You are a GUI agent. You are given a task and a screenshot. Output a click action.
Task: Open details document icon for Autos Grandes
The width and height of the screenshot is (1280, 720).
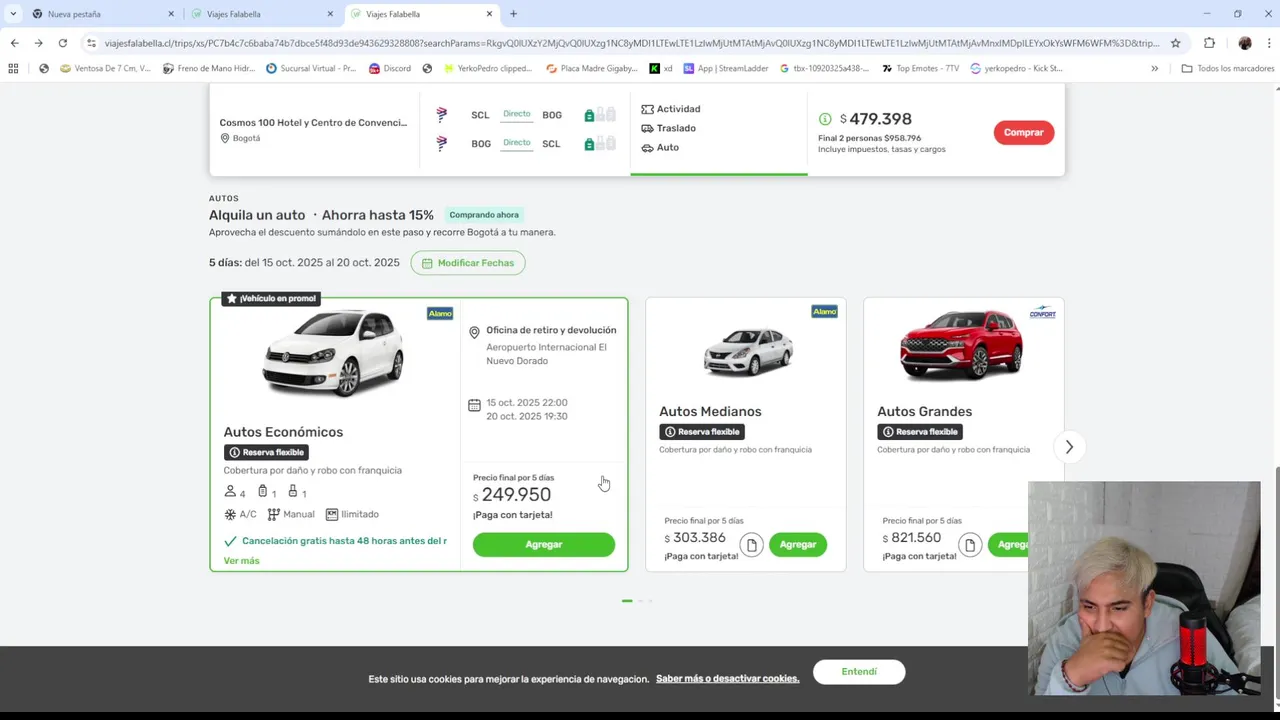click(x=969, y=544)
